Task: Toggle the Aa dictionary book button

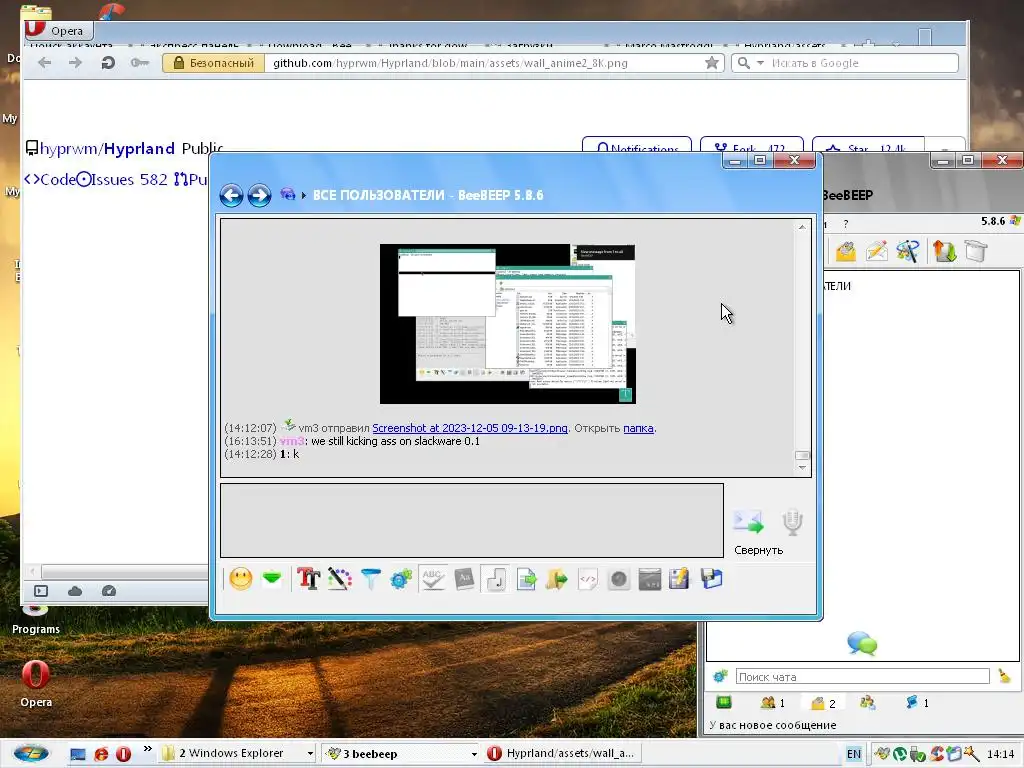Action: click(x=464, y=579)
